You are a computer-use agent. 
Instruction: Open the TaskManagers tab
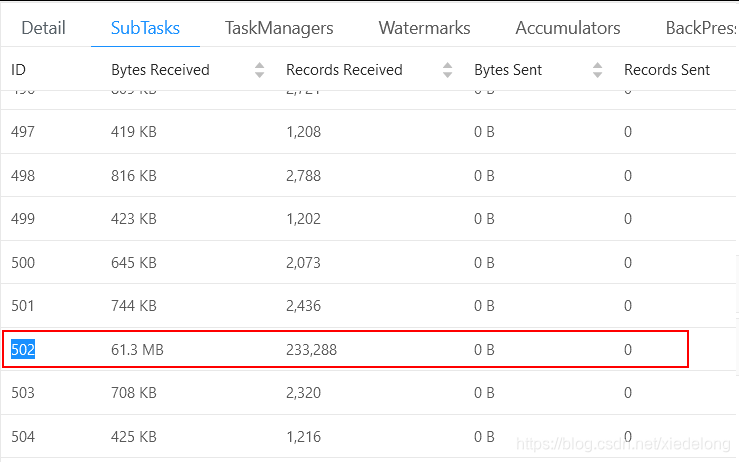click(279, 28)
